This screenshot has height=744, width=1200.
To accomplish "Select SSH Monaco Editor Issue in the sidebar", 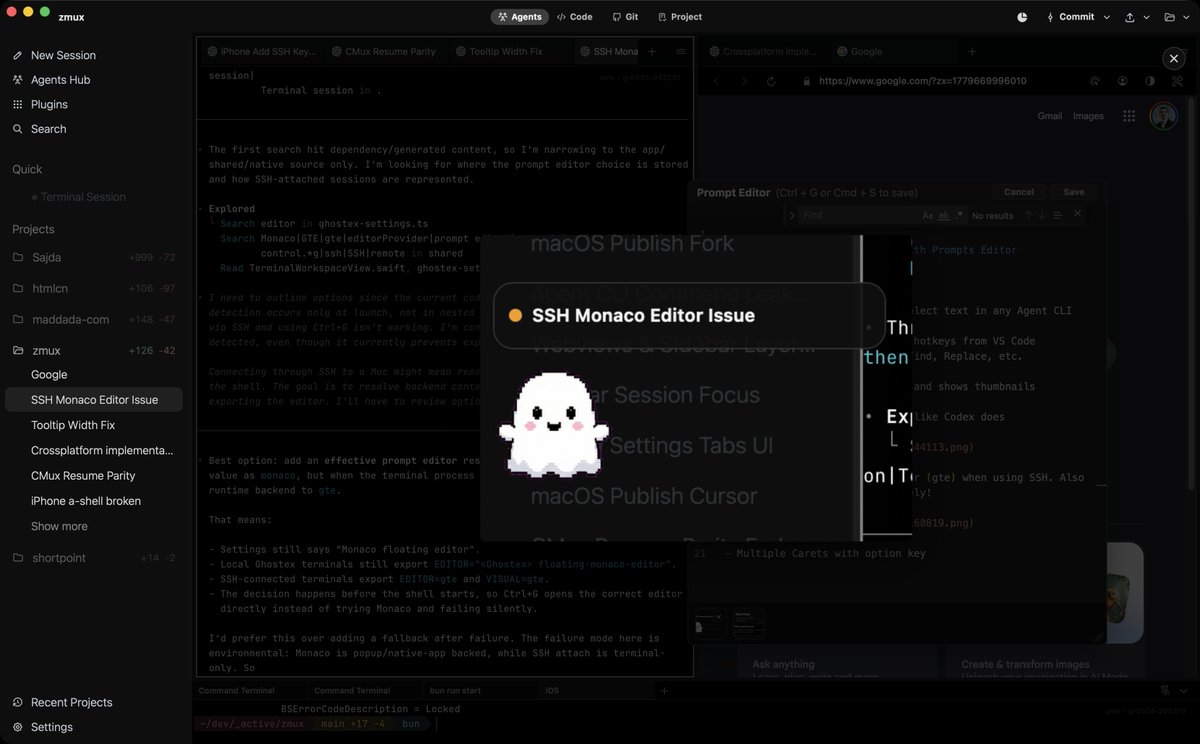I will [x=93, y=400].
